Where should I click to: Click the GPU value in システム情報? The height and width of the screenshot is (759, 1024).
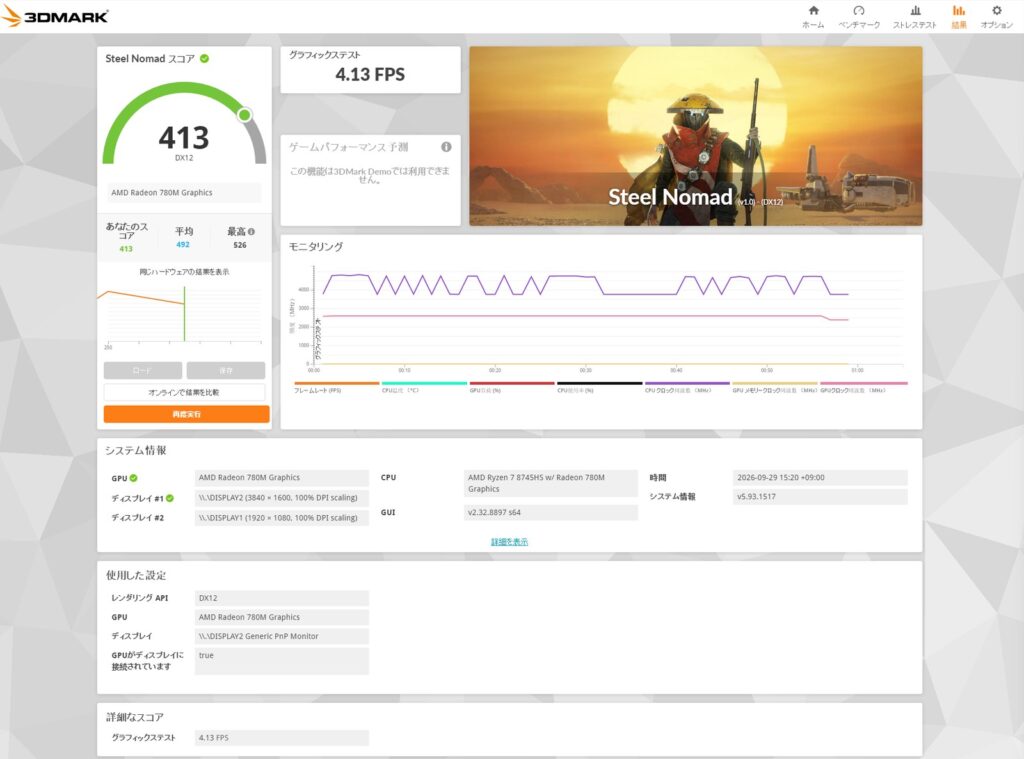tap(281, 478)
